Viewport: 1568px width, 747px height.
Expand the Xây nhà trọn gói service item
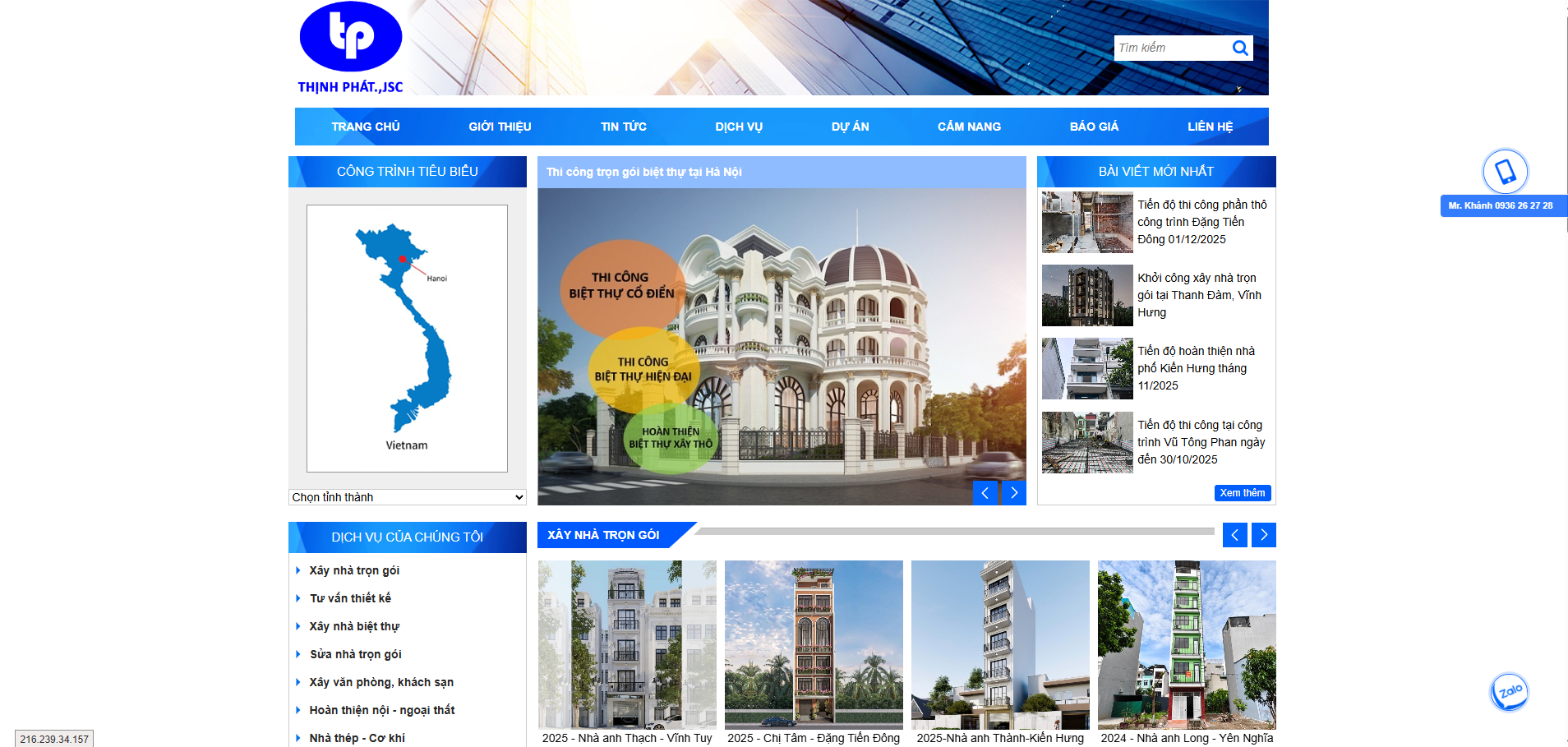tap(354, 570)
